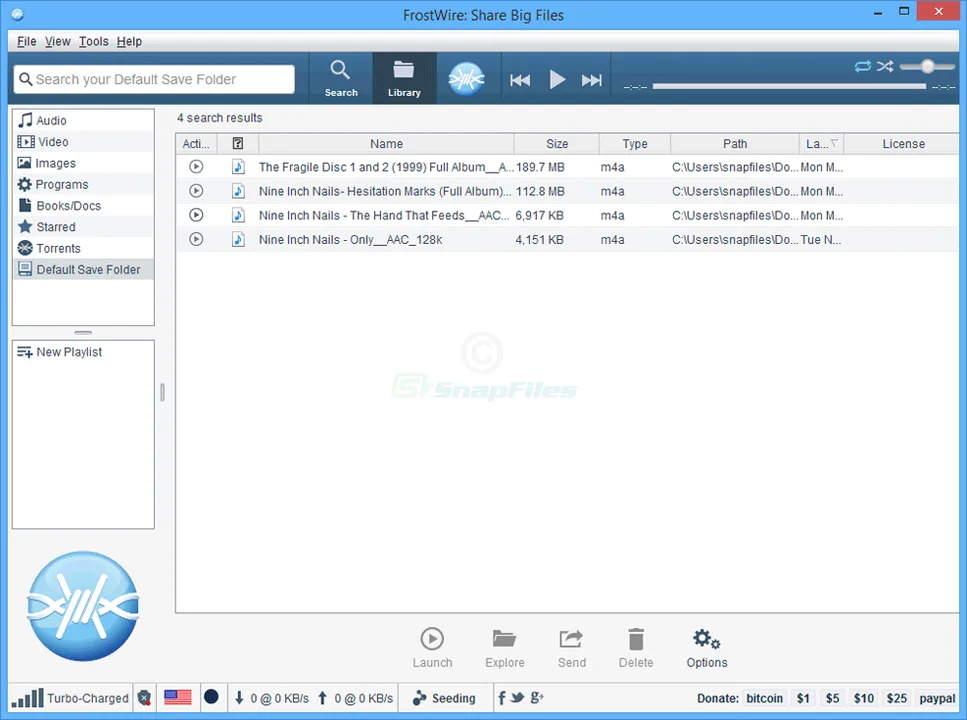Open FrostWire Google Plus icon
This screenshot has width=967, height=720.
click(x=537, y=698)
